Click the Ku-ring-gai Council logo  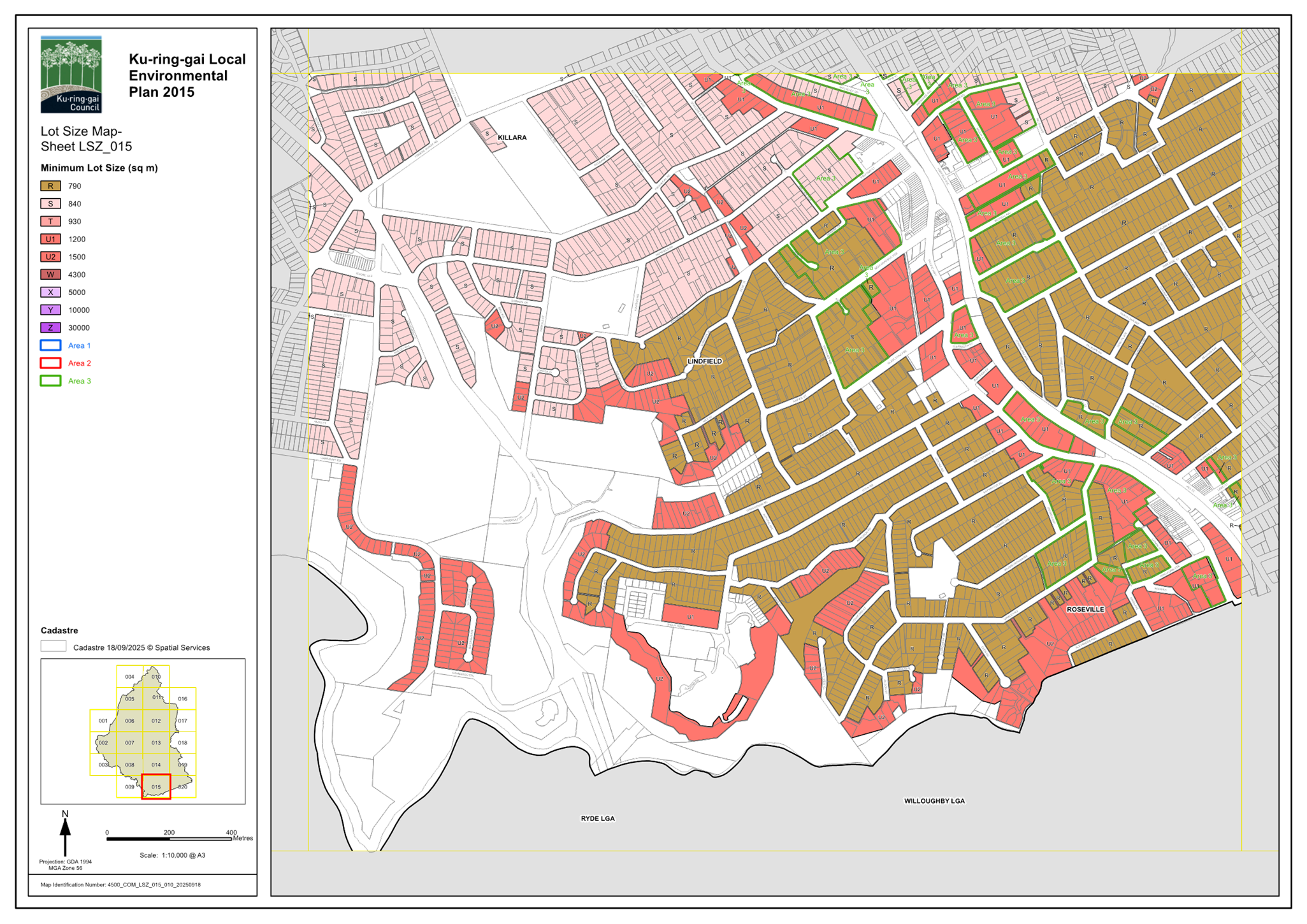[x=71, y=75]
